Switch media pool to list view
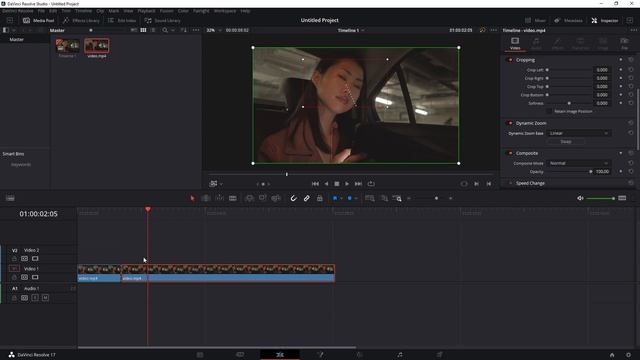640x360 pixels. click(x=153, y=30)
